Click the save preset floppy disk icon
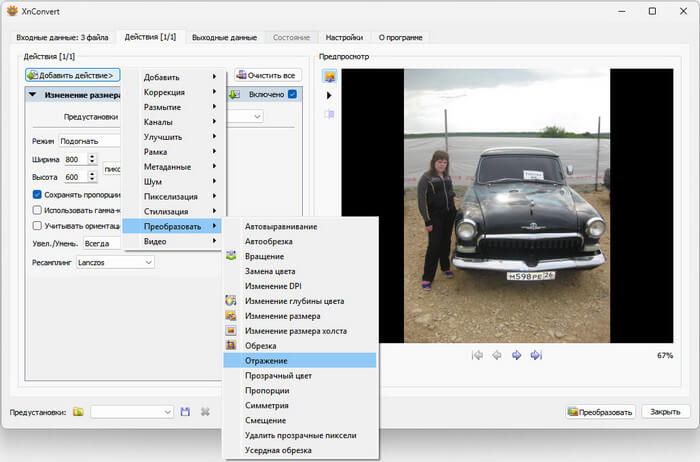 click(x=185, y=412)
